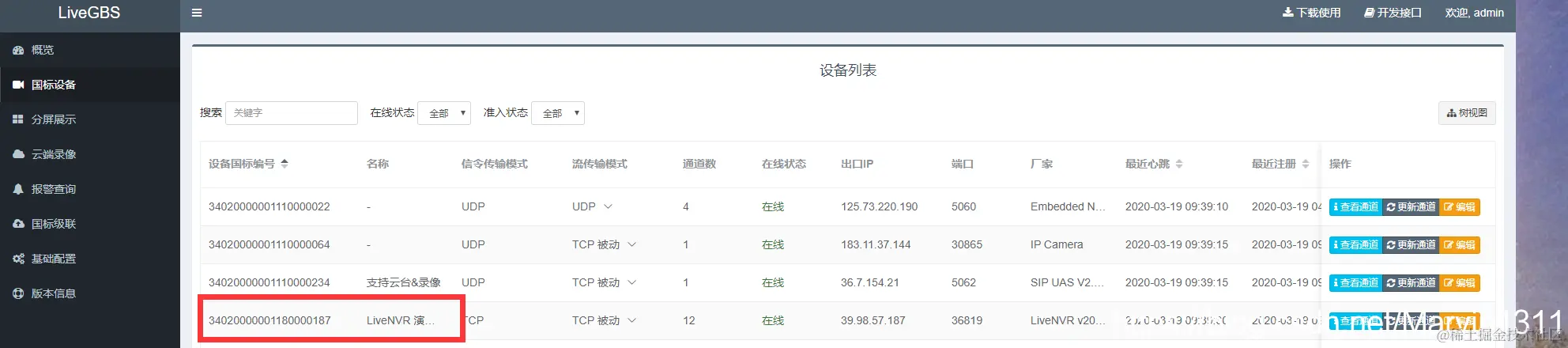Click the cloud icon beside 云端录像

(18, 154)
